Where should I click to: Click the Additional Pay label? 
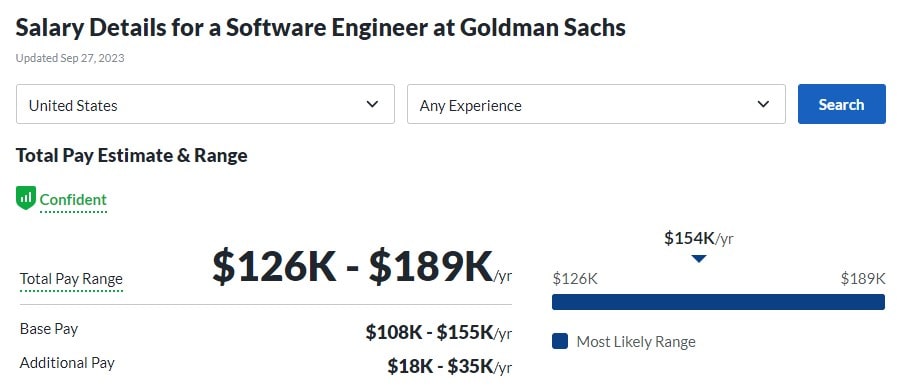(x=67, y=363)
